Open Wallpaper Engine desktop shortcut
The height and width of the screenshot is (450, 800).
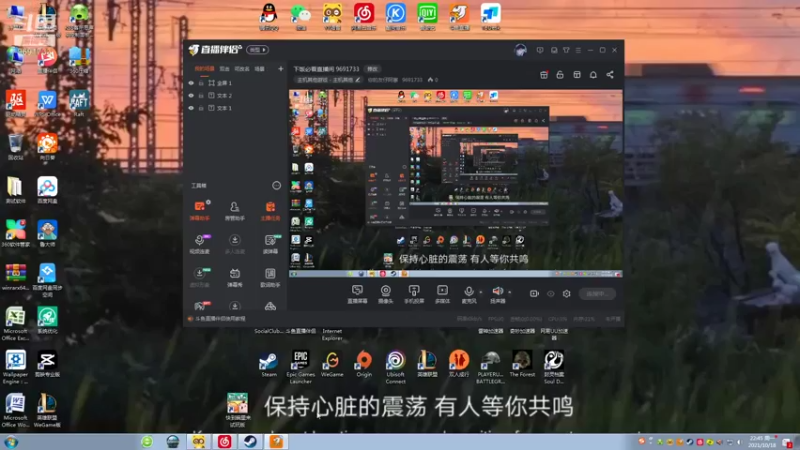pos(15,367)
